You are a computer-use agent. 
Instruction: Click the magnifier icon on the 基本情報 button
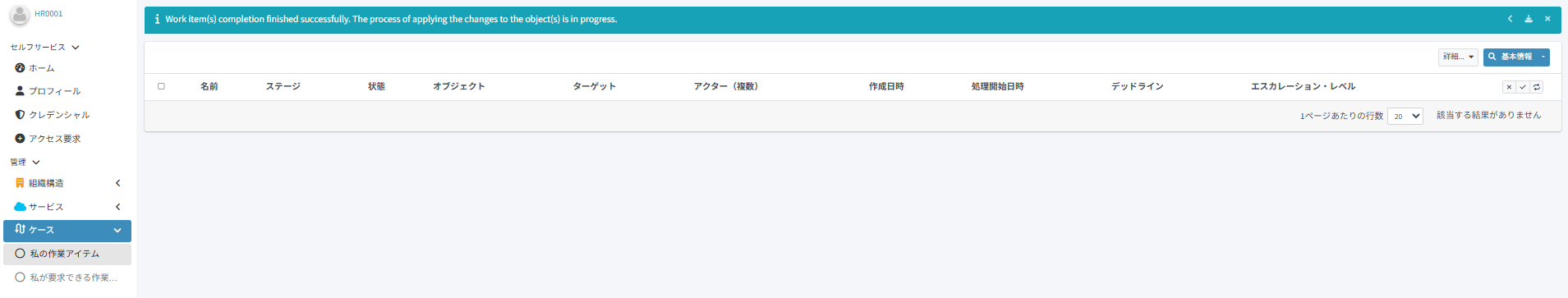pyautogui.click(x=1492, y=57)
